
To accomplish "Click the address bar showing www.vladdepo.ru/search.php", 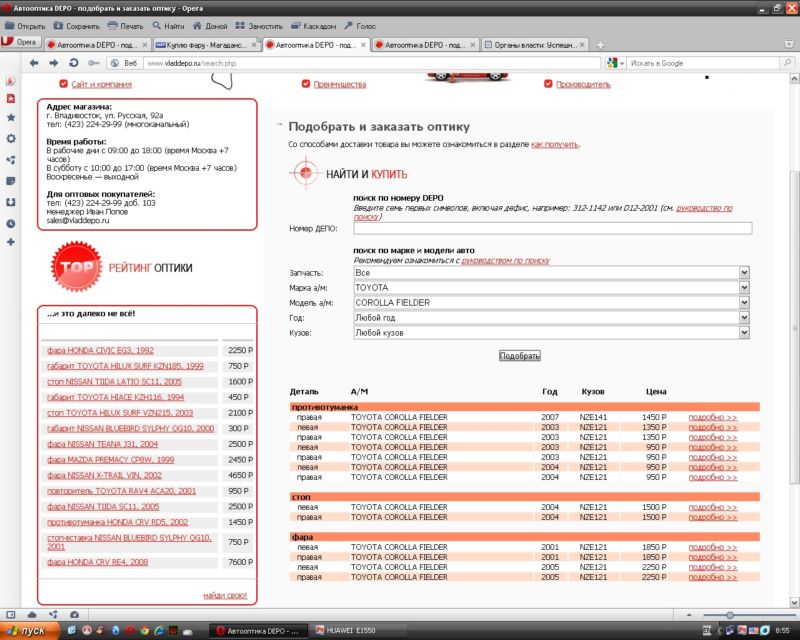I will 372,63.
